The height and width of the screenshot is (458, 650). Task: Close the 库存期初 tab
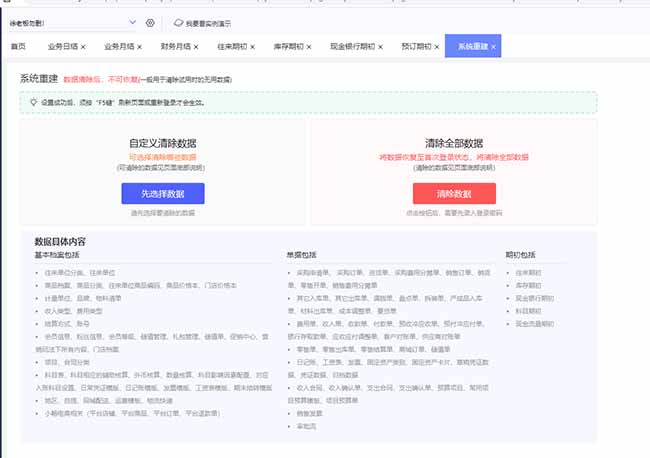(309, 47)
